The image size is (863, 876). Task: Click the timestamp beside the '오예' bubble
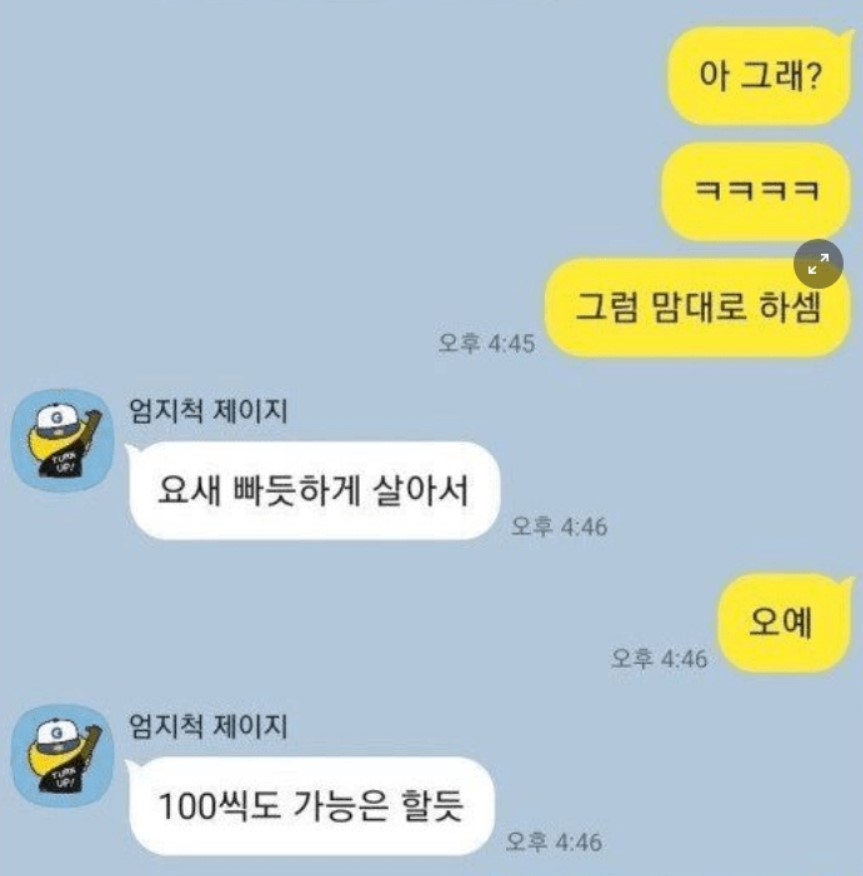coord(659,658)
